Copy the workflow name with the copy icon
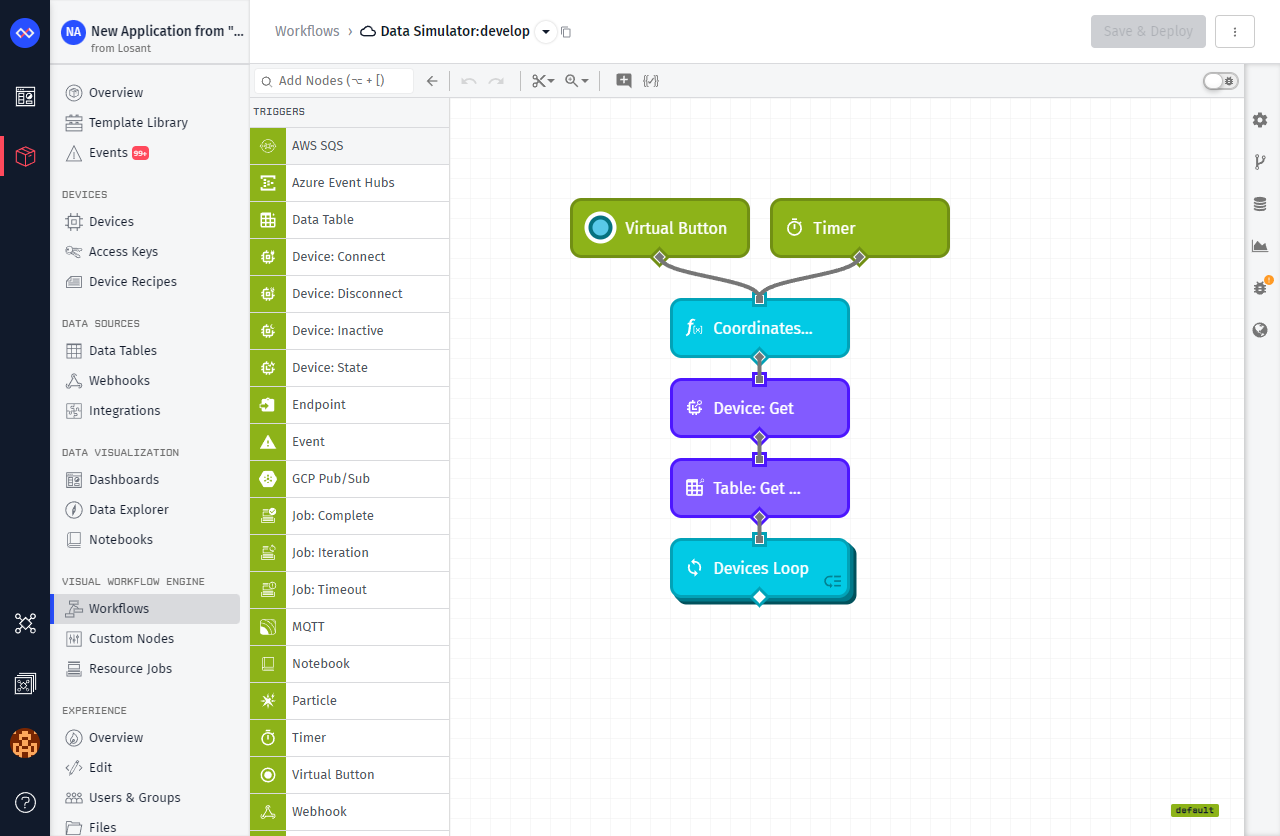1280x836 pixels. (566, 32)
